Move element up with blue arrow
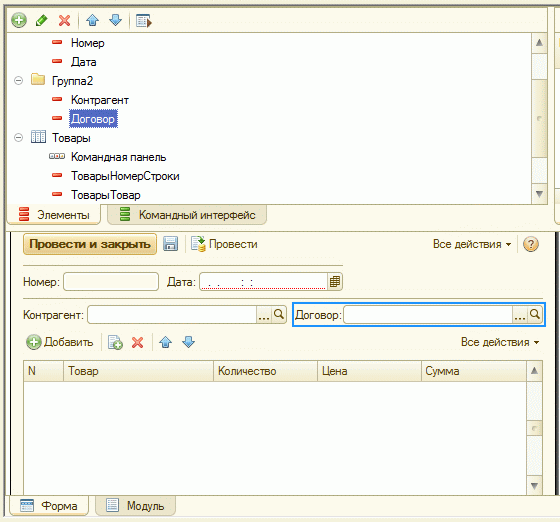This screenshot has height=522, width=560. pos(92,20)
